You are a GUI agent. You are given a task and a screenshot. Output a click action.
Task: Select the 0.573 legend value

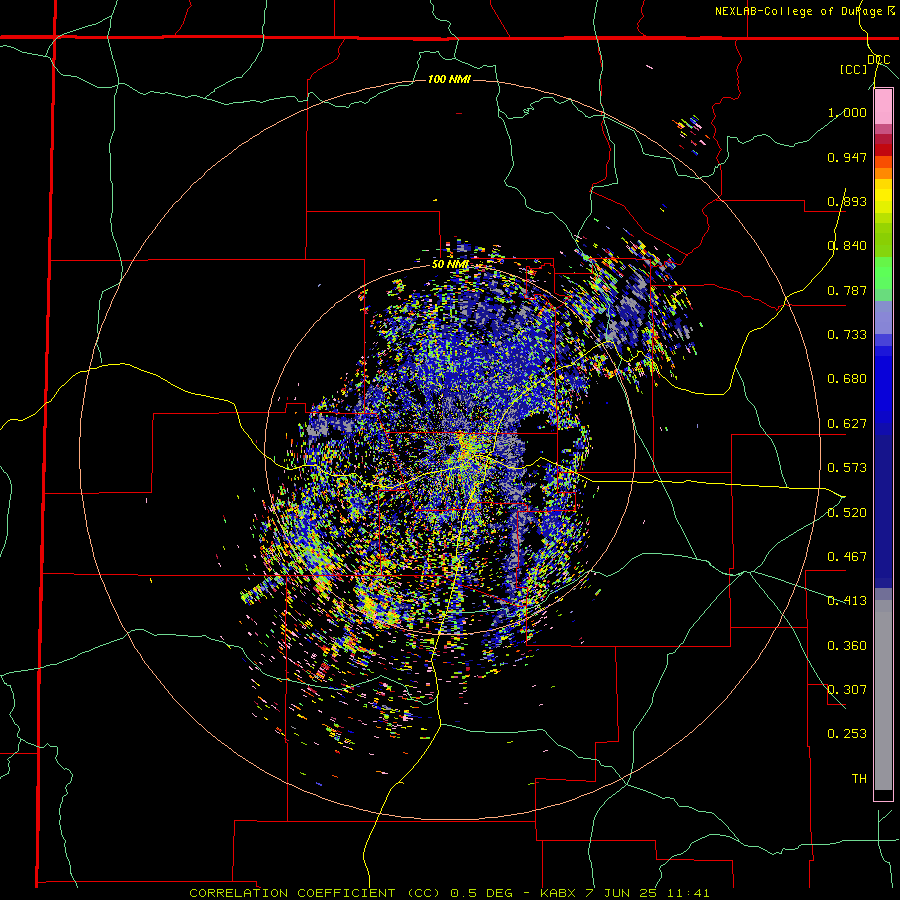click(x=847, y=468)
